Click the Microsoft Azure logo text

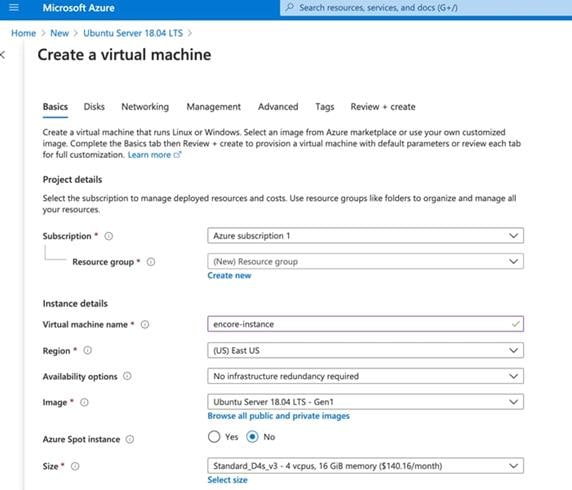tap(78, 8)
